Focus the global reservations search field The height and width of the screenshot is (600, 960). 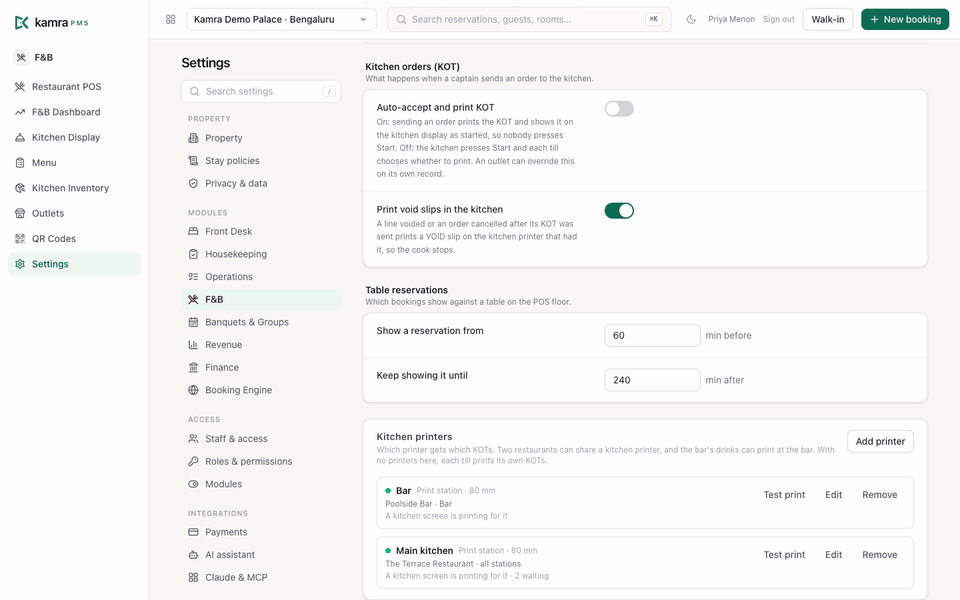click(x=529, y=20)
